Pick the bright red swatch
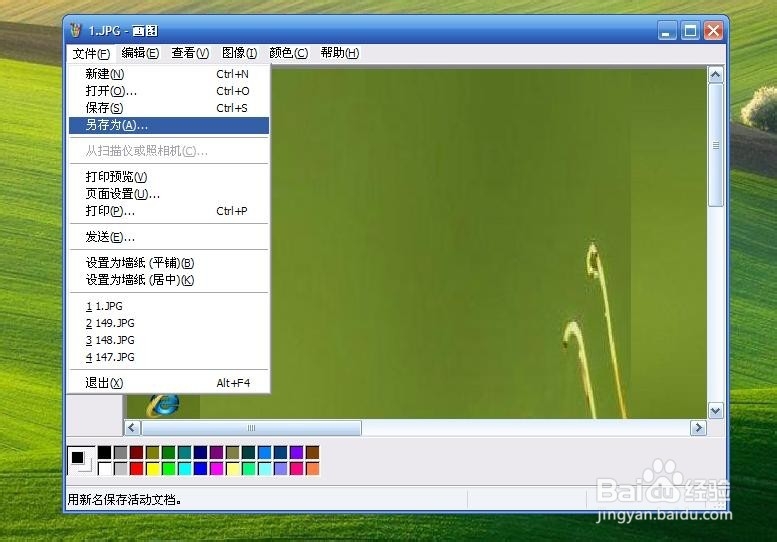Screen dimensions: 777x542 pyautogui.click(x=136, y=468)
